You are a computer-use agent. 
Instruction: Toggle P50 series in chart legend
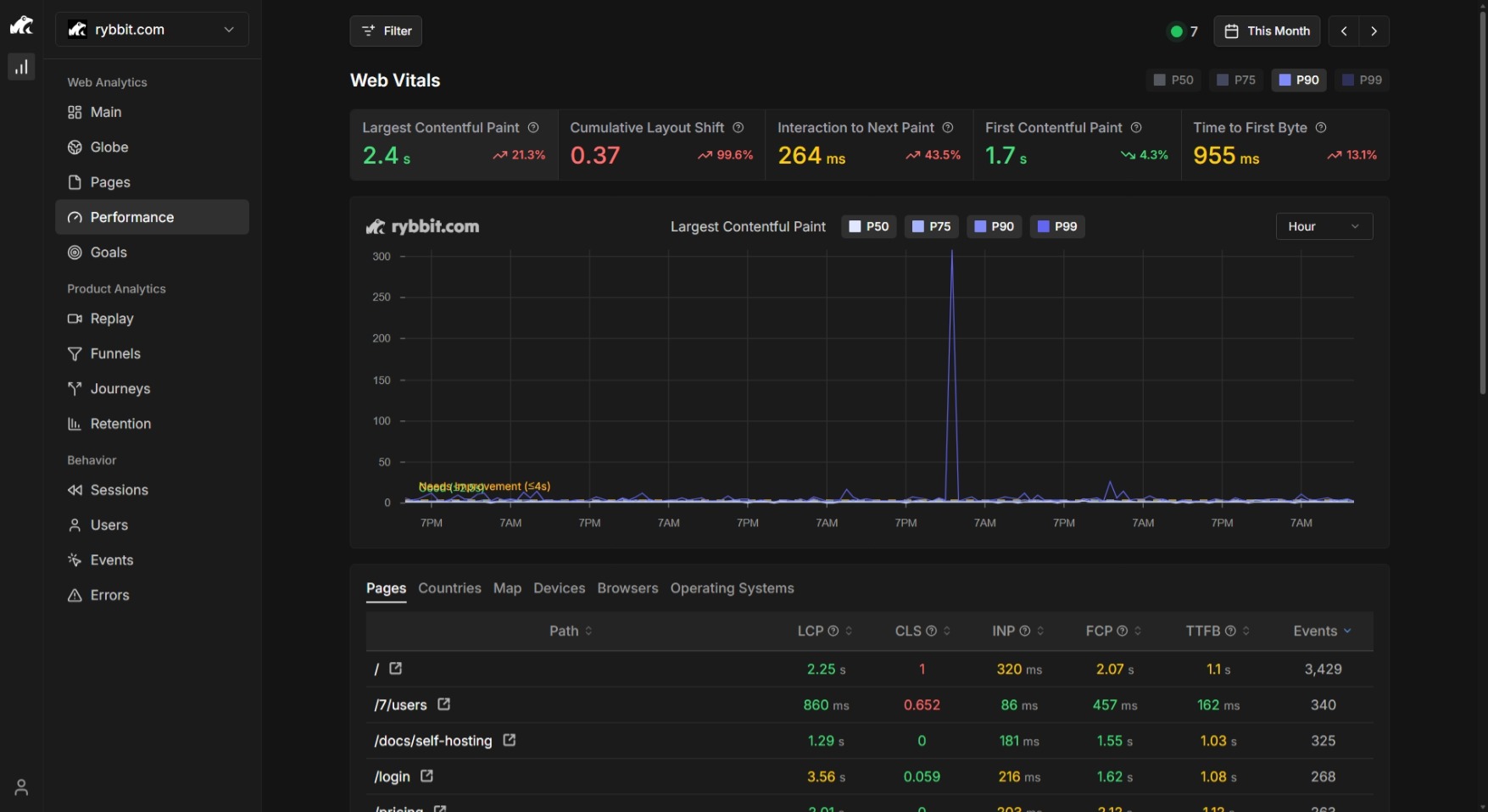click(868, 226)
